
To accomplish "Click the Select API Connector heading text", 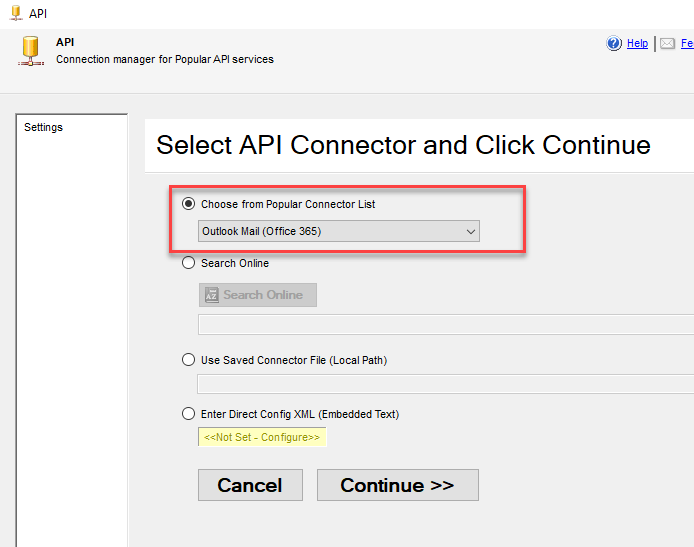I will pos(403,145).
